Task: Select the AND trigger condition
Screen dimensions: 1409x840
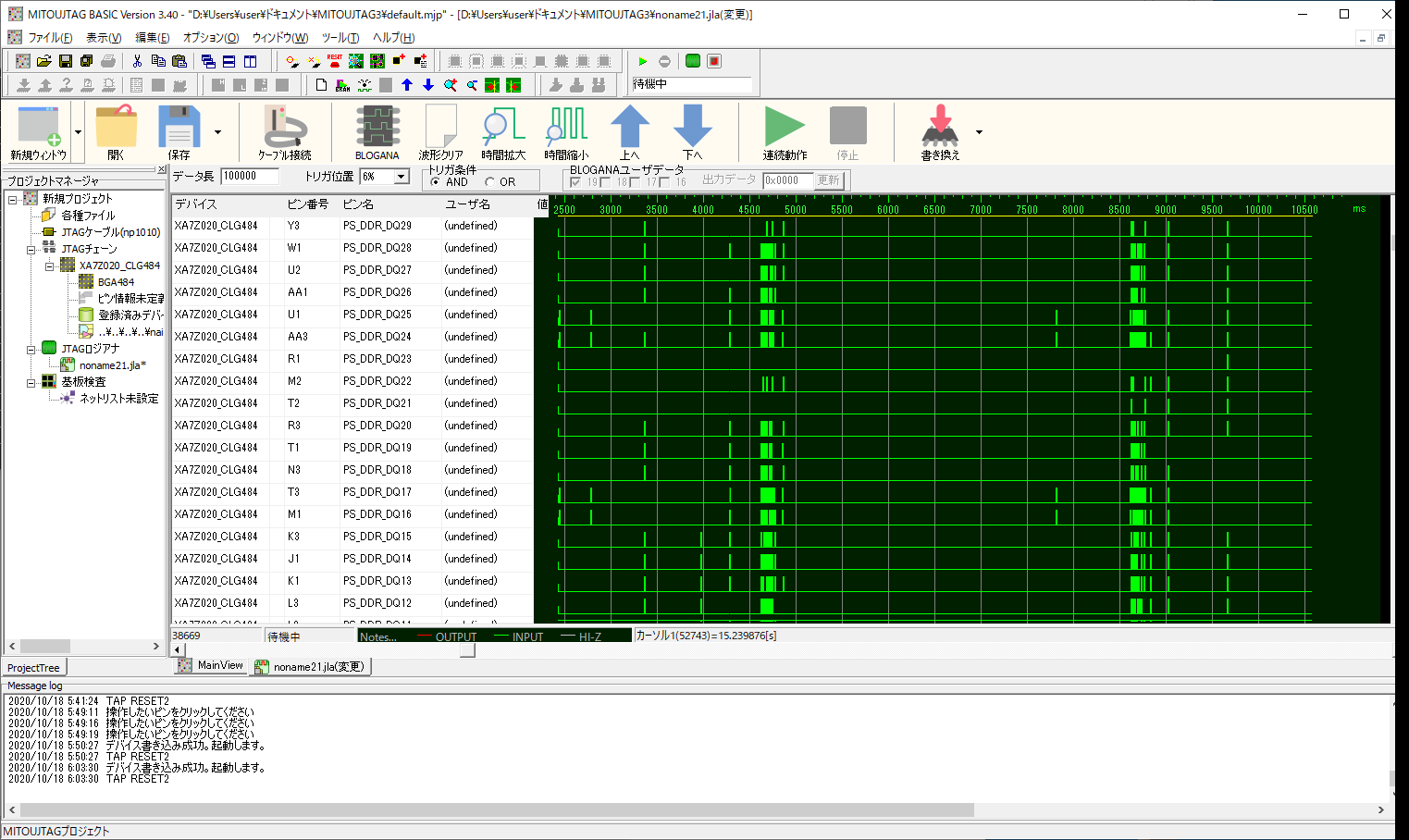Action: point(436,182)
